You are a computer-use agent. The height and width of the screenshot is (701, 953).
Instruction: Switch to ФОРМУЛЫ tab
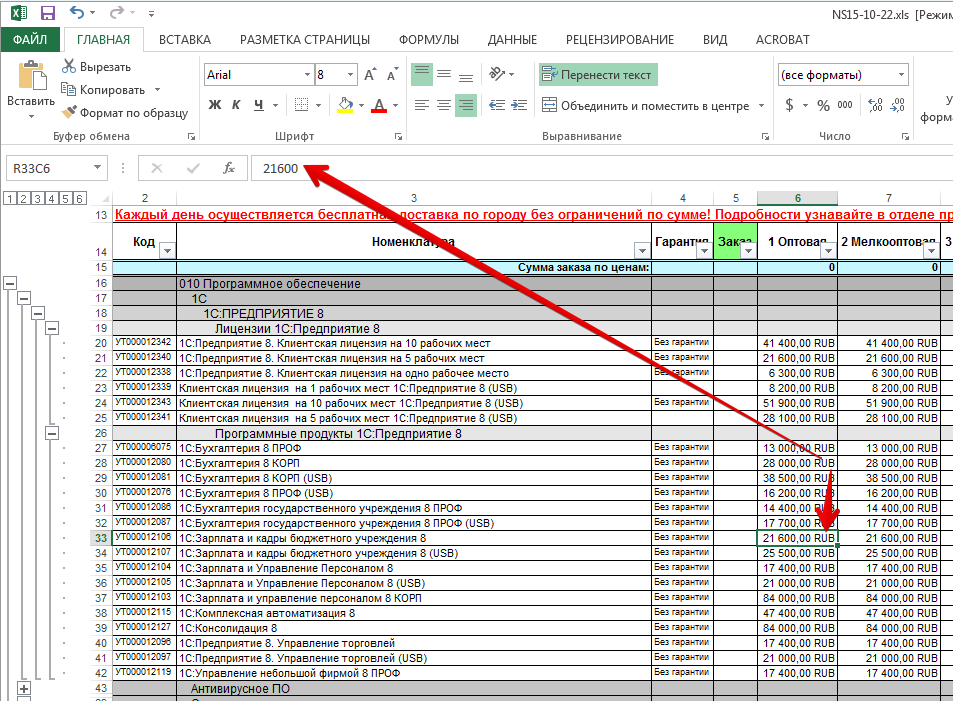[428, 40]
